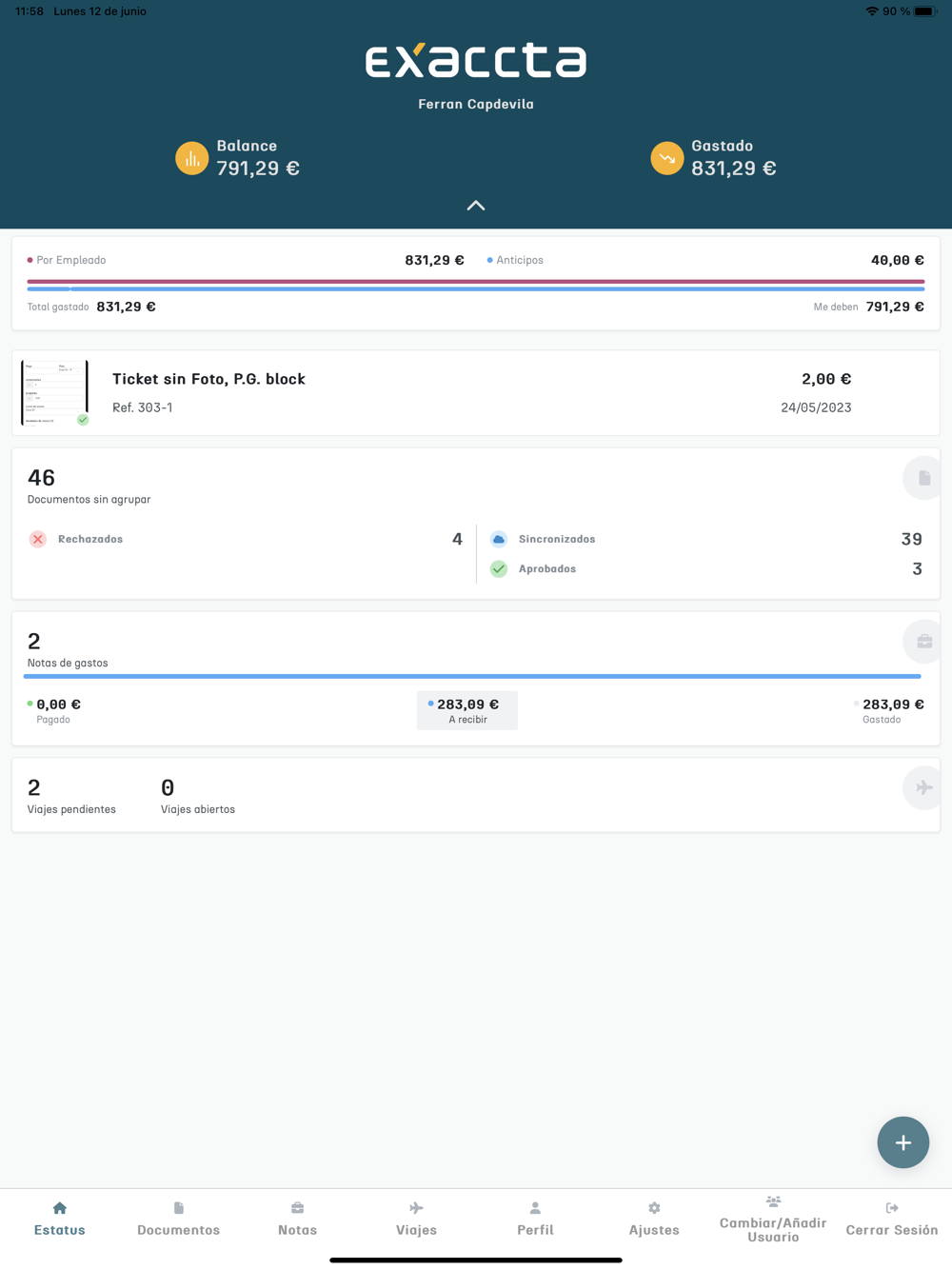
Task: Tap the Rechazados label
Action: pos(90,539)
